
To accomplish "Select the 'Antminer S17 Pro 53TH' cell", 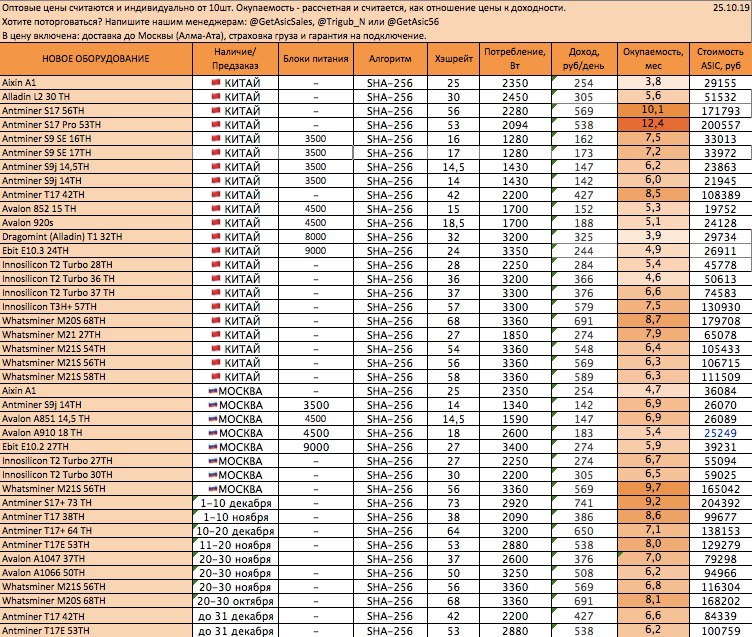I will pyautogui.click(x=96, y=125).
